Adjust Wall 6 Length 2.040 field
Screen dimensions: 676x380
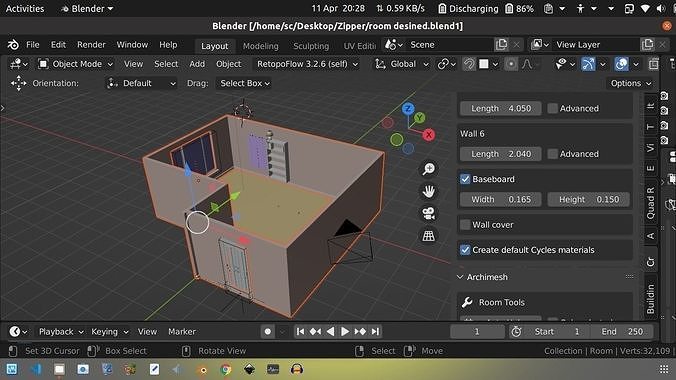pyautogui.click(x=500, y=154)
